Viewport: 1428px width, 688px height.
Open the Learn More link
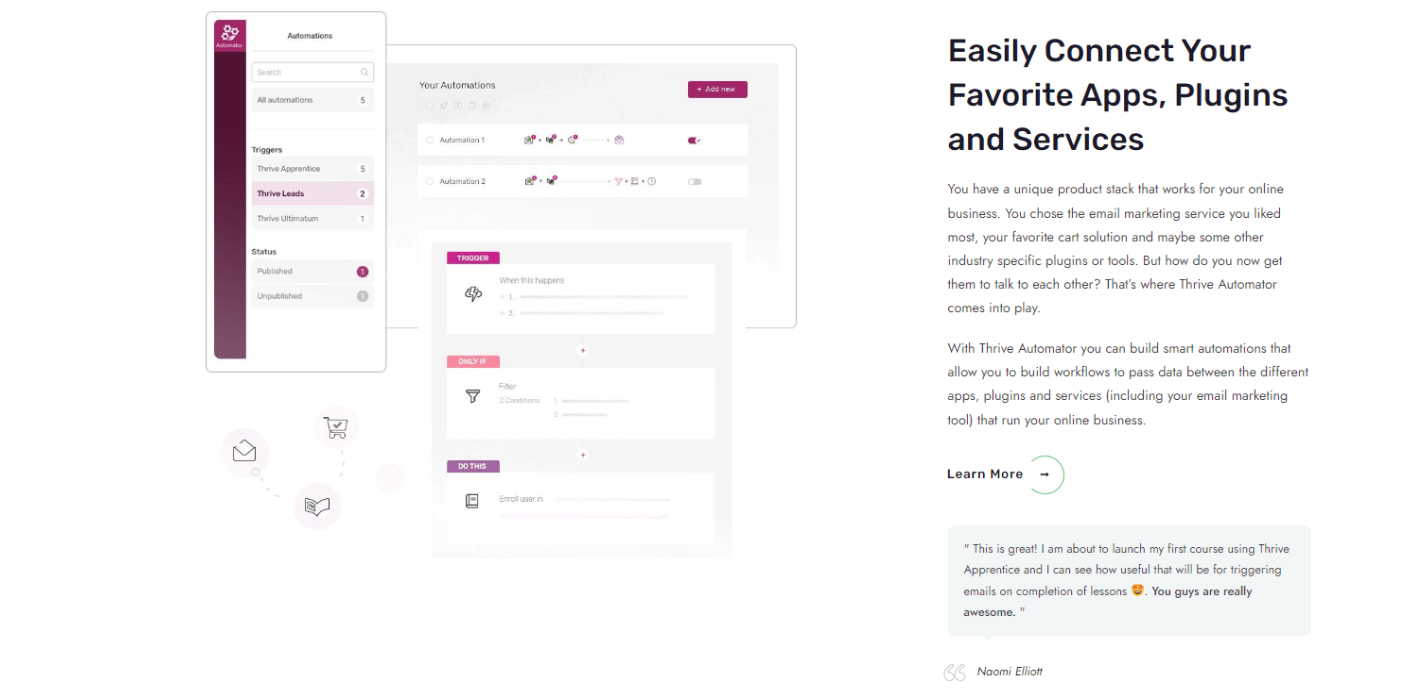[x=985, y=474]
